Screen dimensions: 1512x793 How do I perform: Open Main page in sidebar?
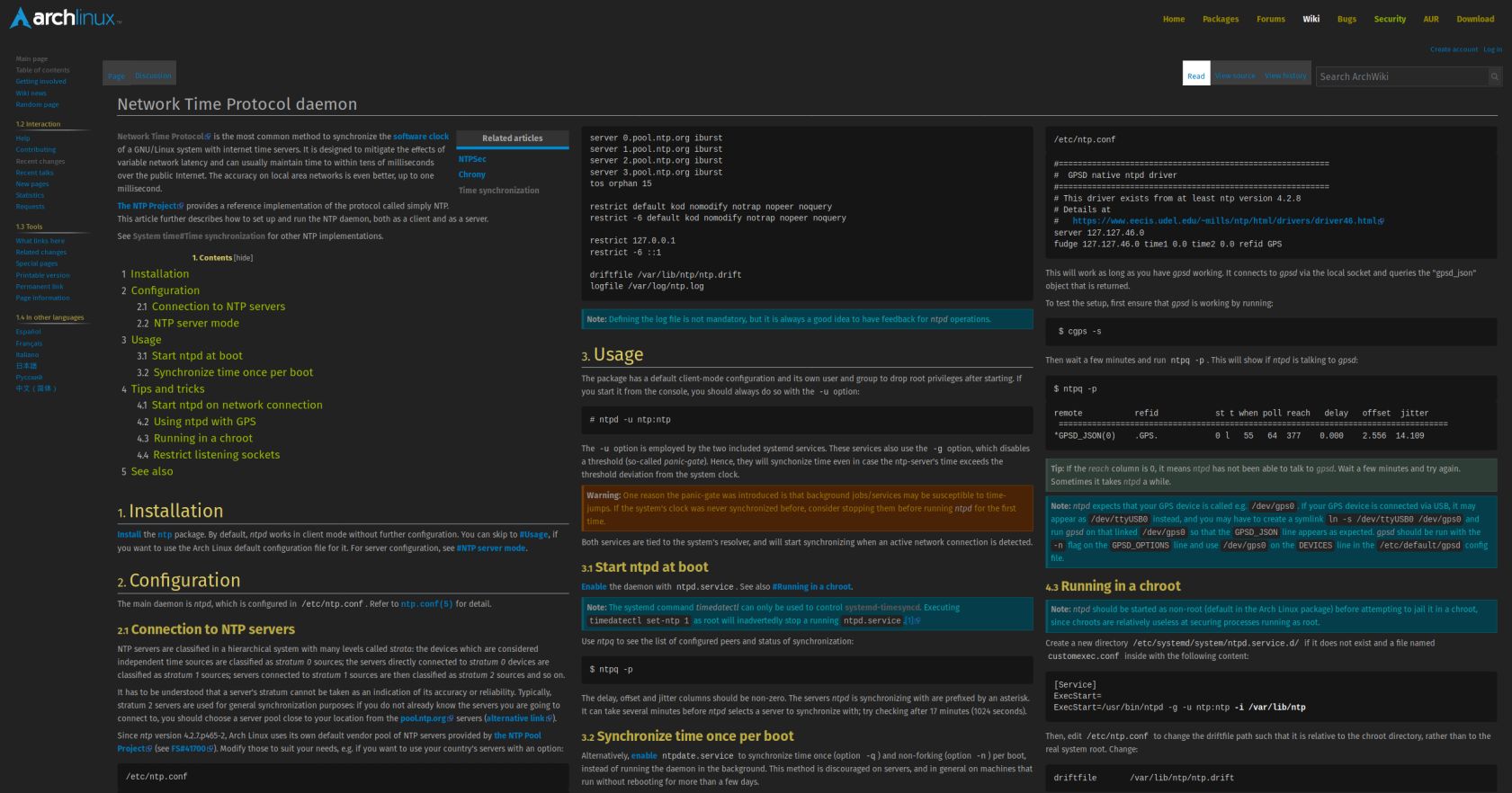[31, 58]
